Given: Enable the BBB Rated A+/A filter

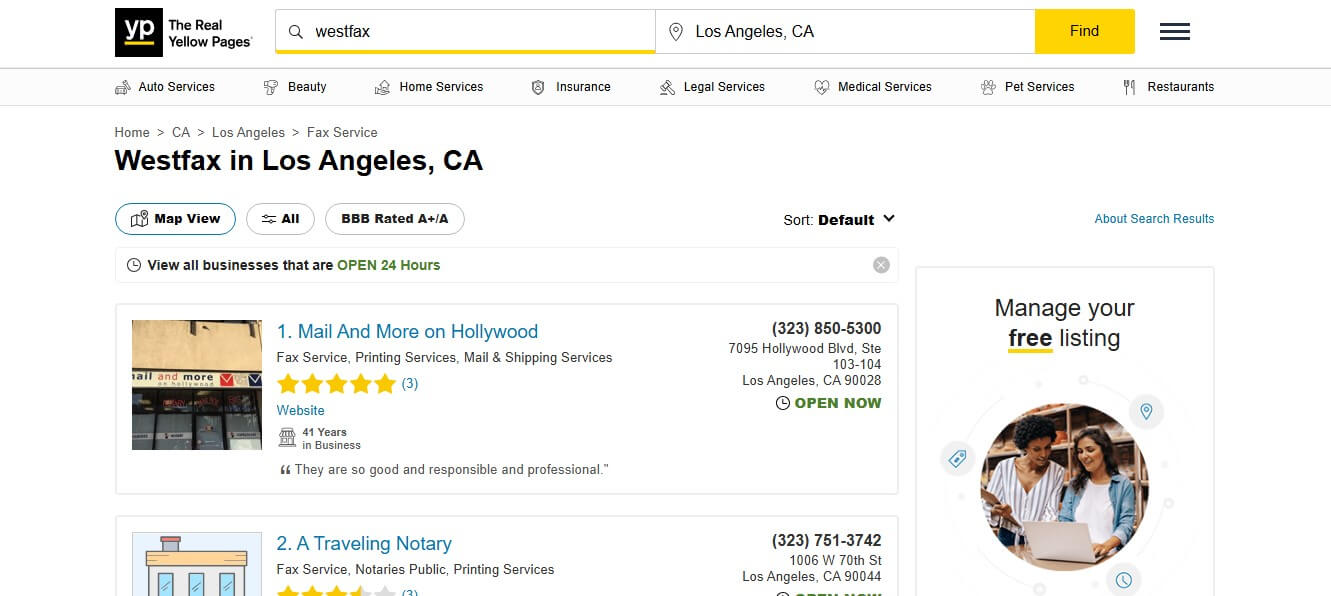Looking at the screenshot, I should (394, 218).
